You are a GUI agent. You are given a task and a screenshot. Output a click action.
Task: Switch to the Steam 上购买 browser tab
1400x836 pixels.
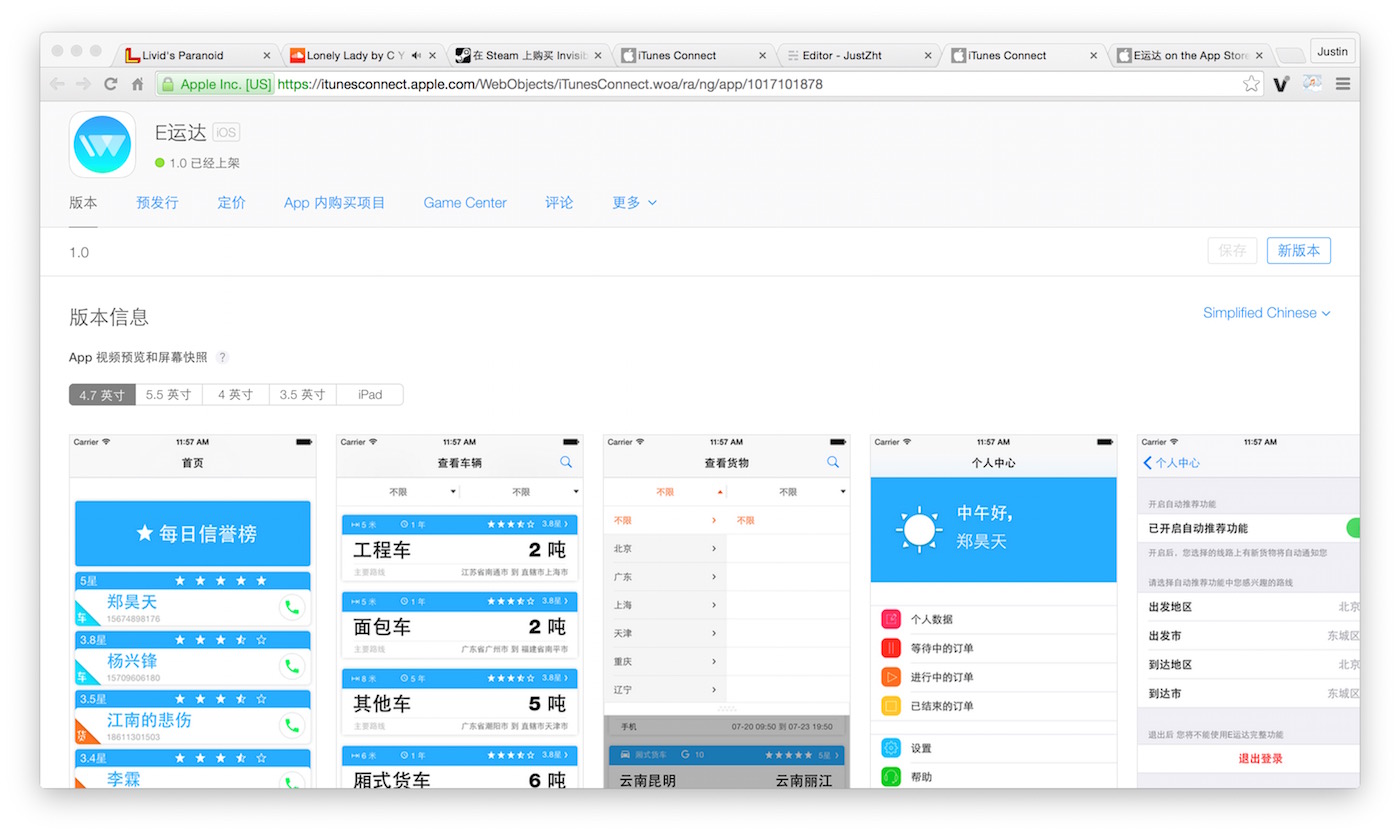[530, 56]
